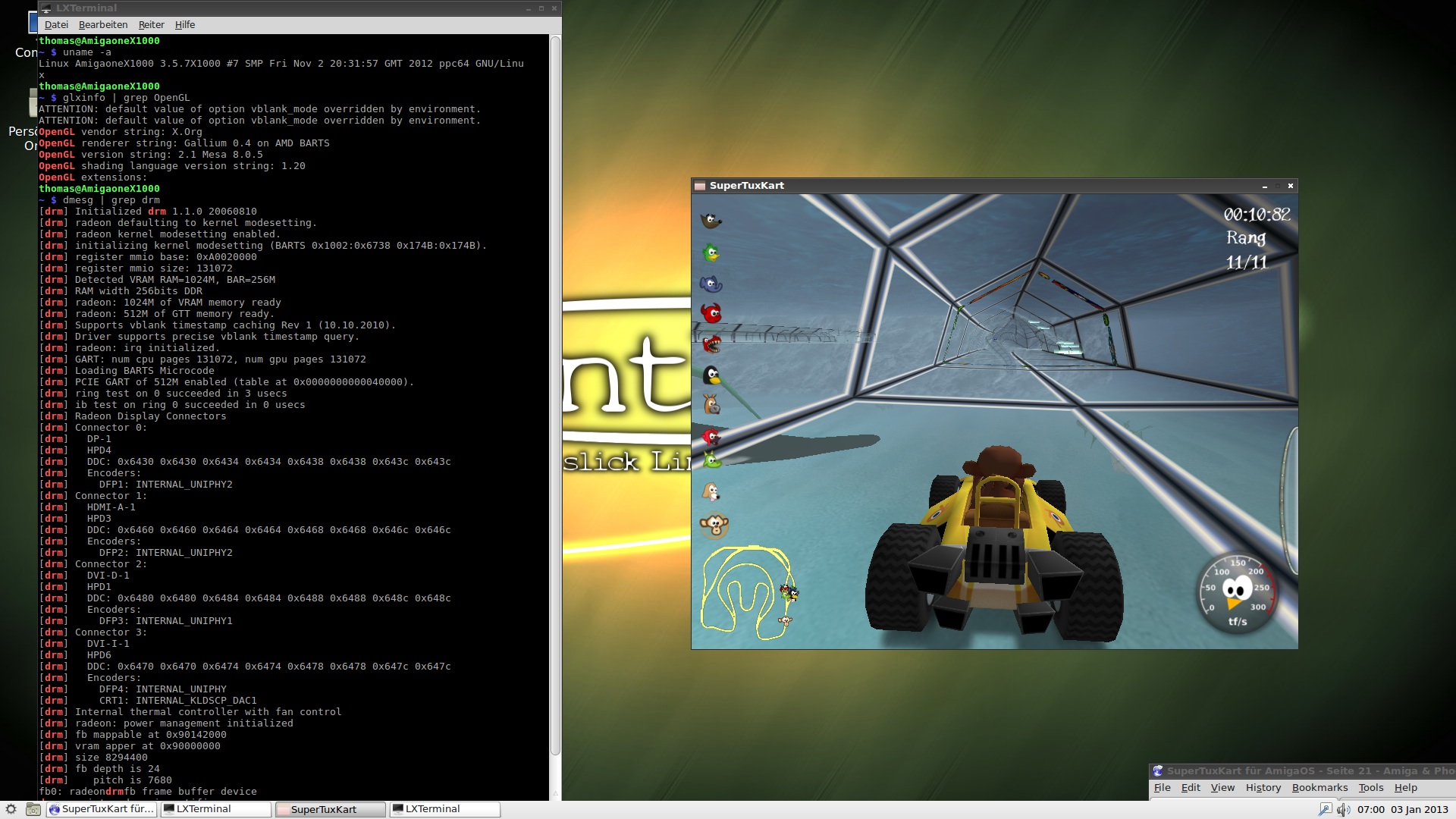Click the 'Loading BARTS Microcode' line
Image resolution: width=1456 pixels, height=819 pixels.
[x=127, y=371]
